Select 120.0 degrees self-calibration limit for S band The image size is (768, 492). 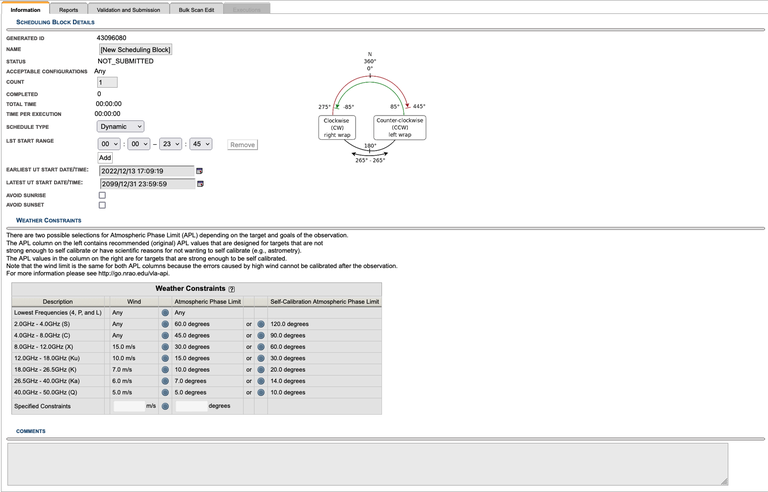point(260,324)
